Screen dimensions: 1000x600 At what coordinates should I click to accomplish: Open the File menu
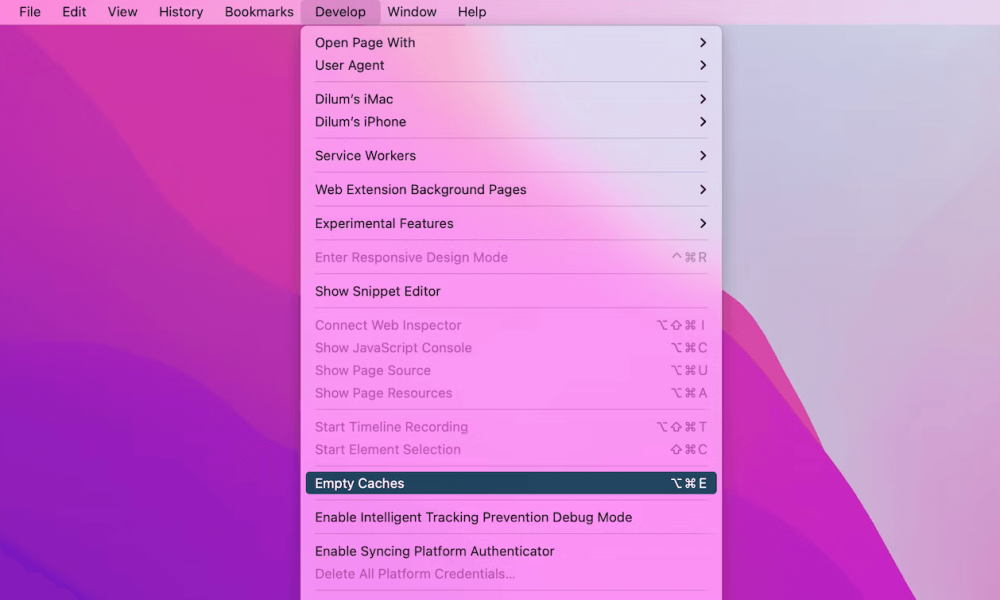click(30, 12)
